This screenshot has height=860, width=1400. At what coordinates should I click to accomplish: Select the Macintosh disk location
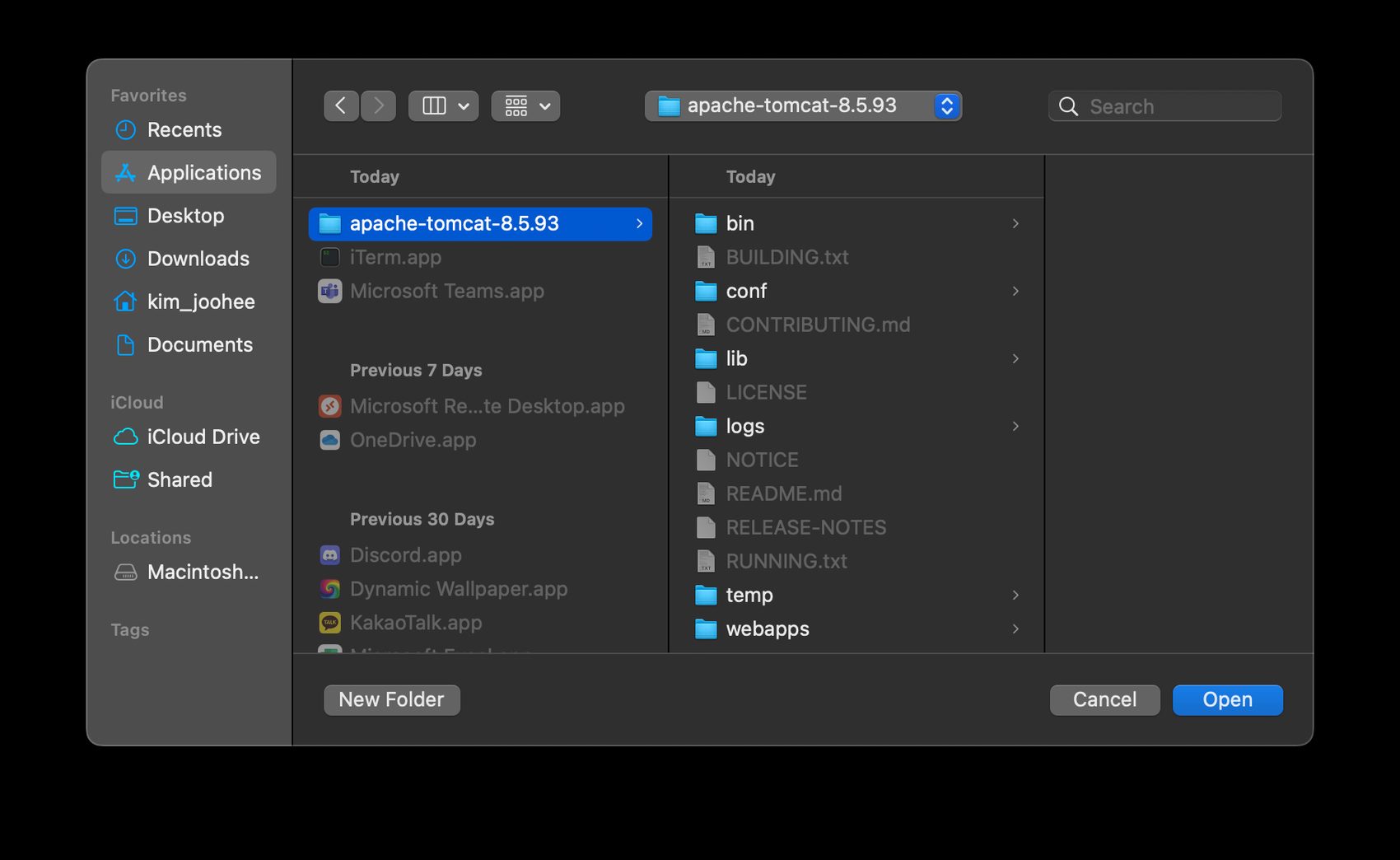click(x=202, y=572)
